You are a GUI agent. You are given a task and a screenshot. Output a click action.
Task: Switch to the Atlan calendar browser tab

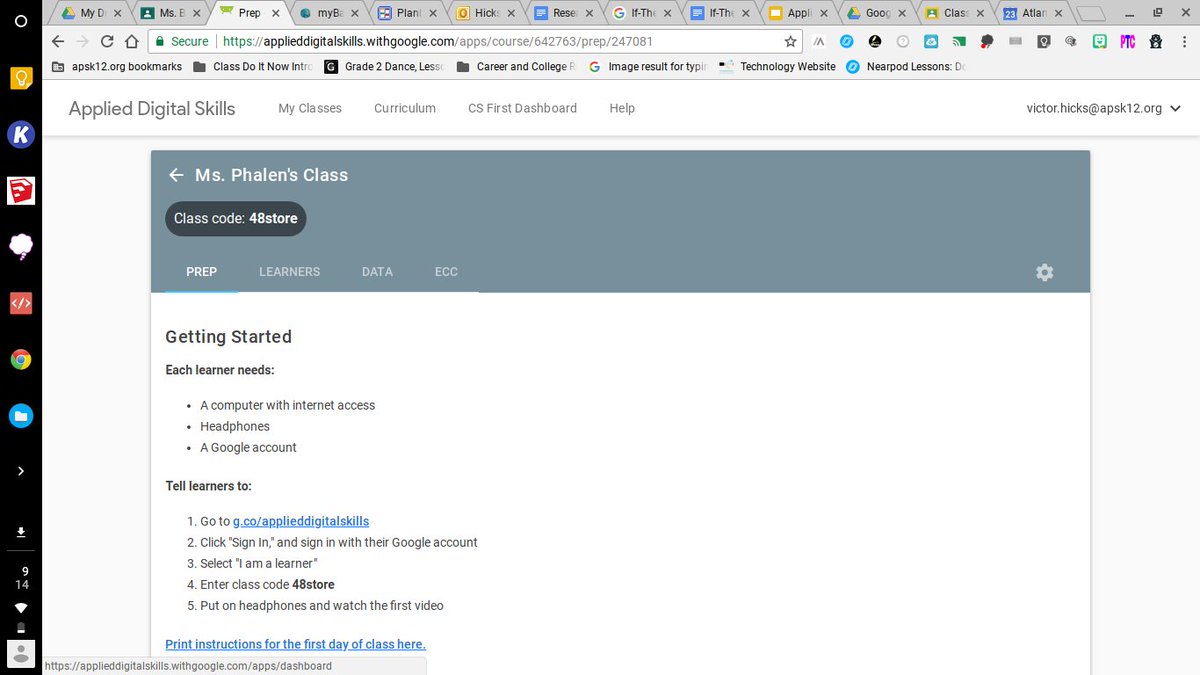click(x=1032, y=13)
